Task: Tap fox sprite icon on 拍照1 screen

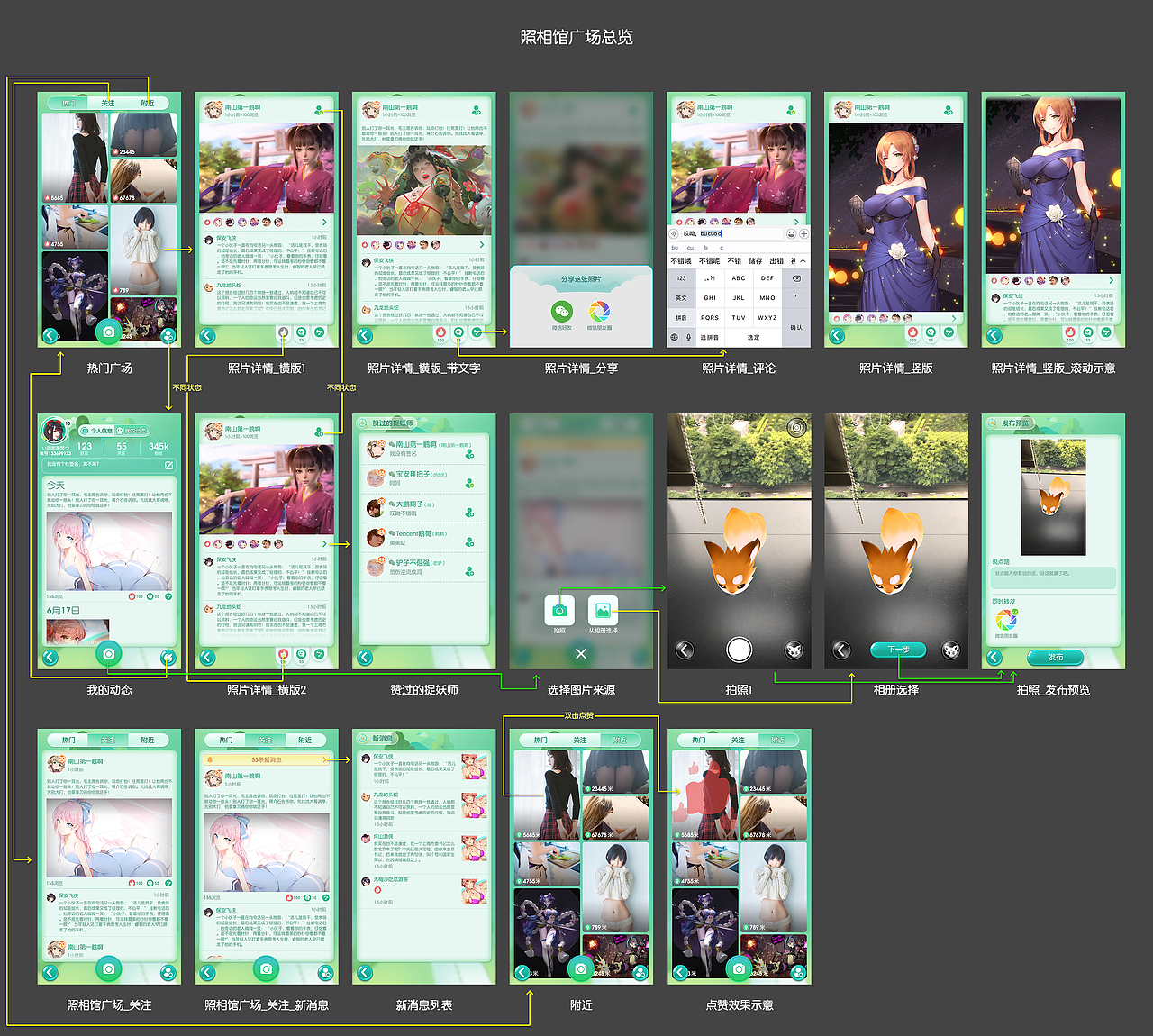Action: click(x=794, y=650)
